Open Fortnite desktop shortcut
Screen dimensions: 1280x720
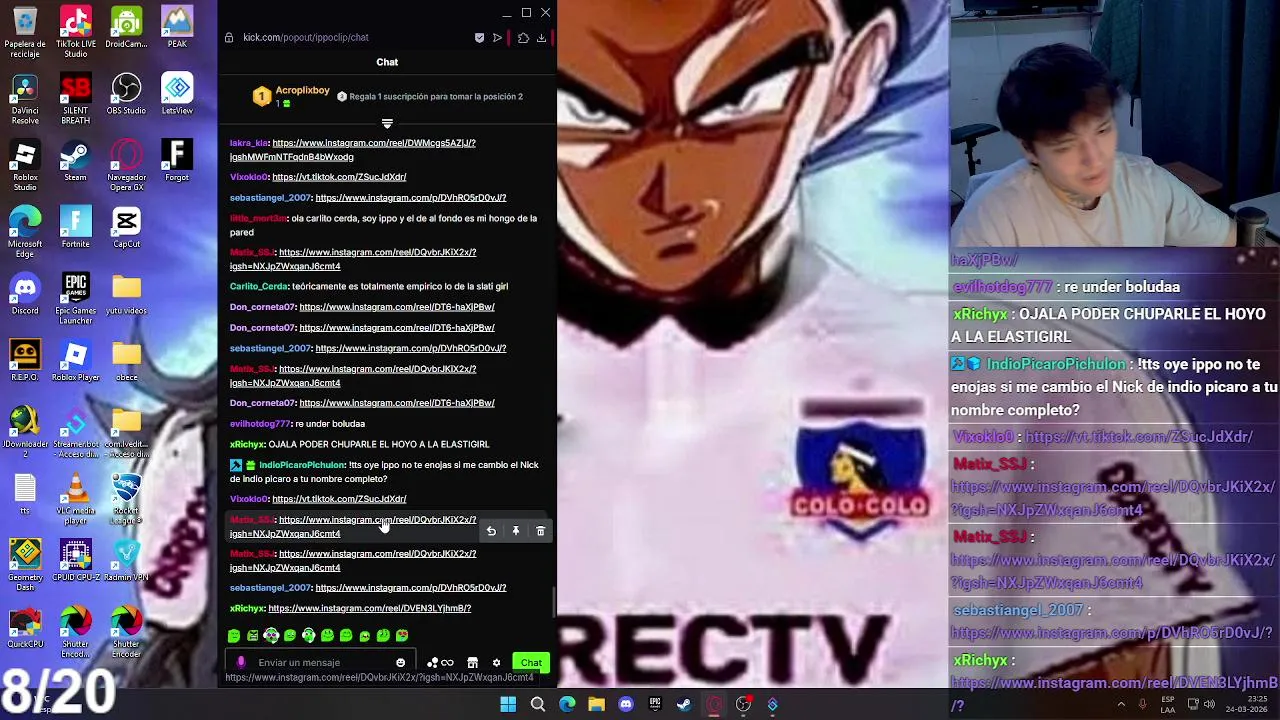click(76, 228)
